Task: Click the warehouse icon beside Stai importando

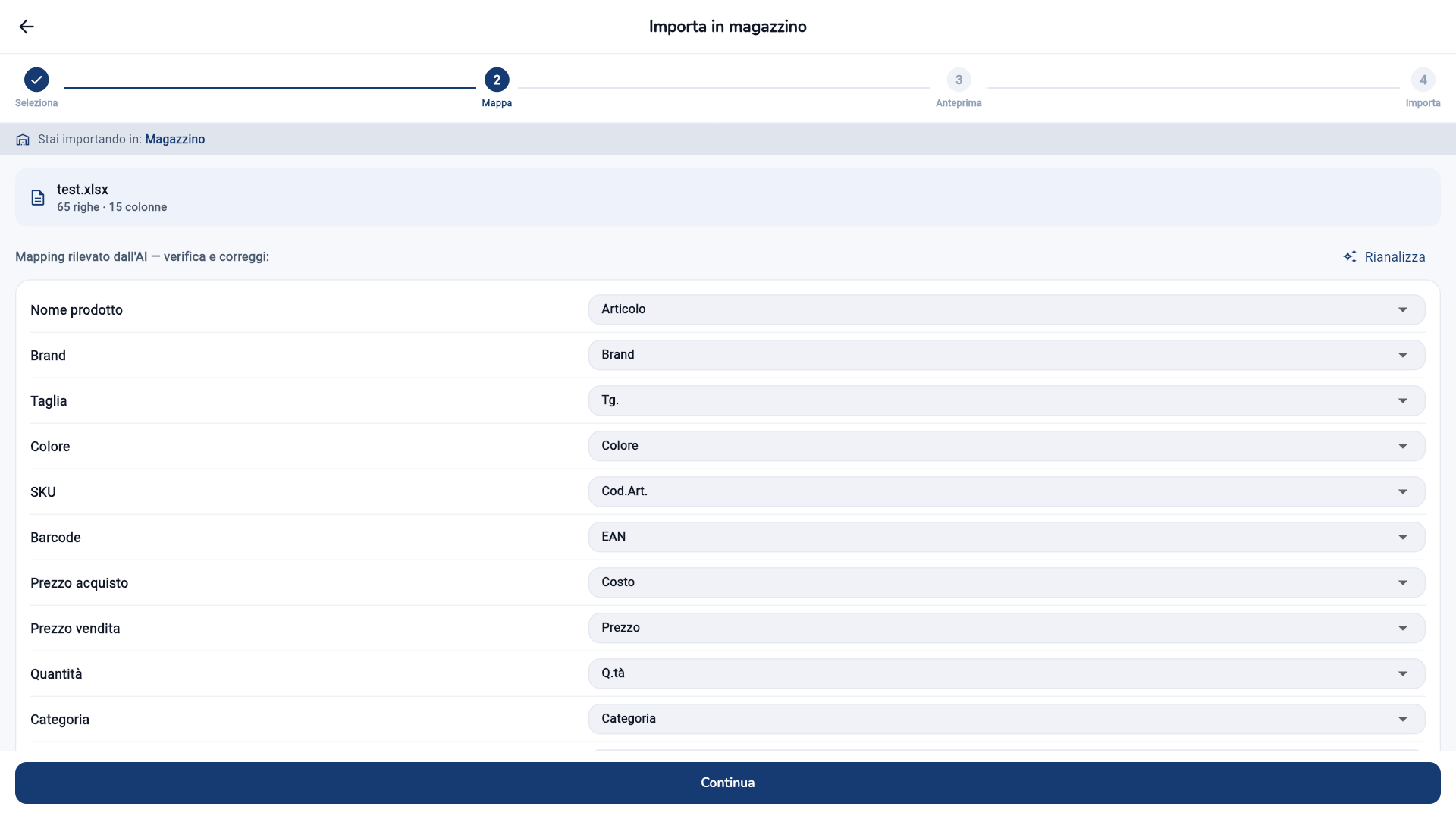Action: 23,140
